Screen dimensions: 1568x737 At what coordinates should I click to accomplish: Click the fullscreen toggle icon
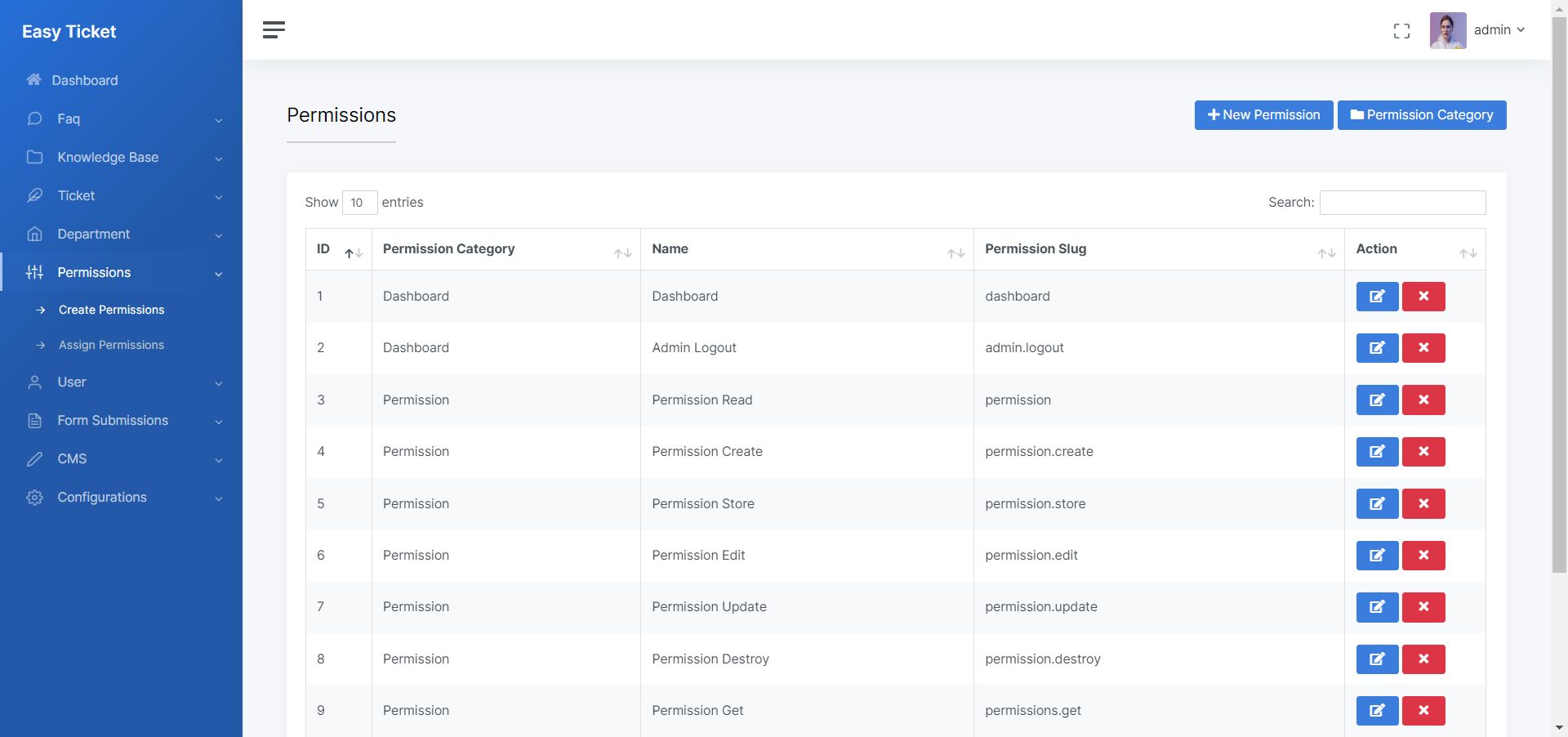1401,31
